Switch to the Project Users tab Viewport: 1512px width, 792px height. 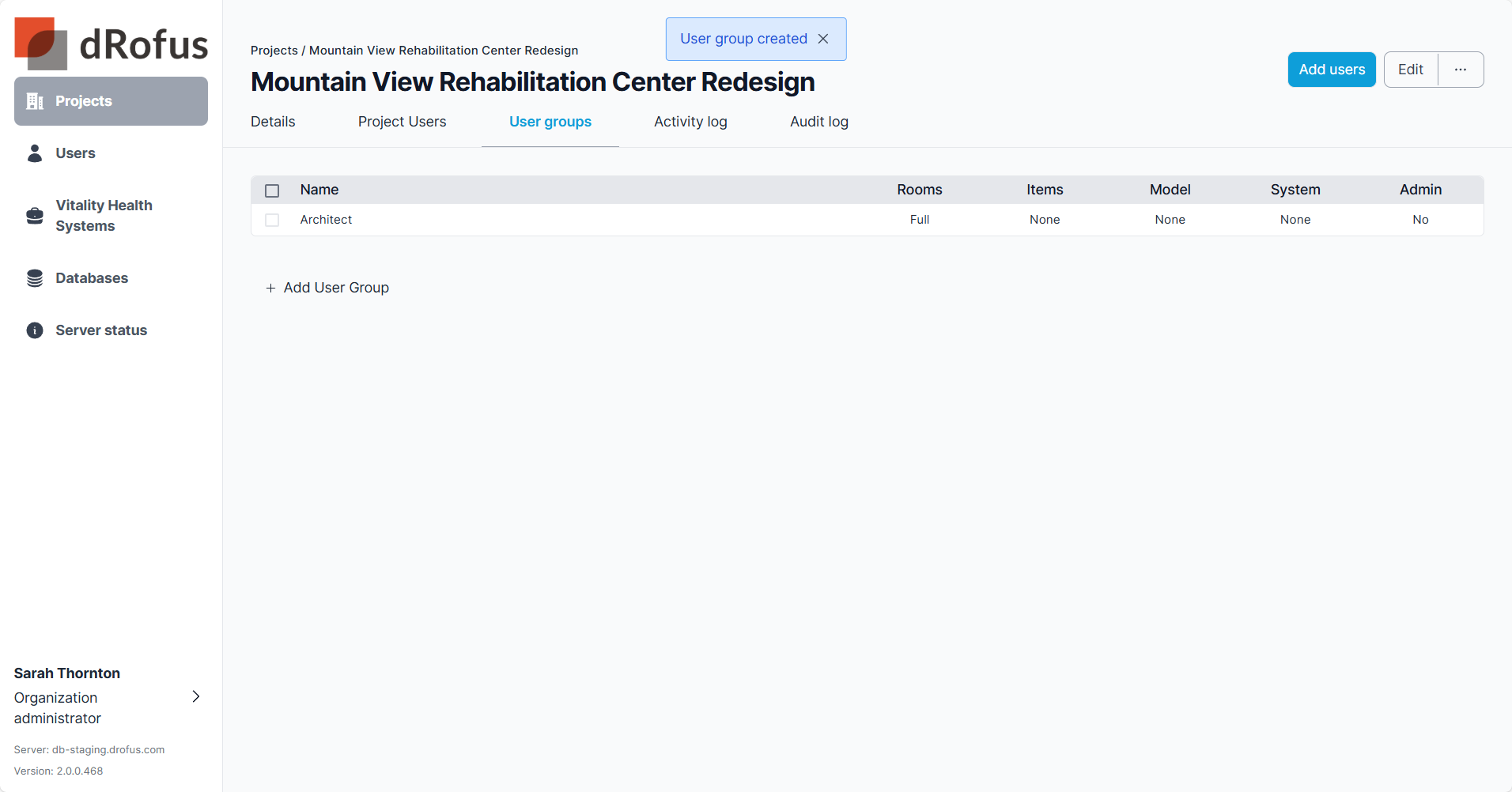tap(402, 122)
